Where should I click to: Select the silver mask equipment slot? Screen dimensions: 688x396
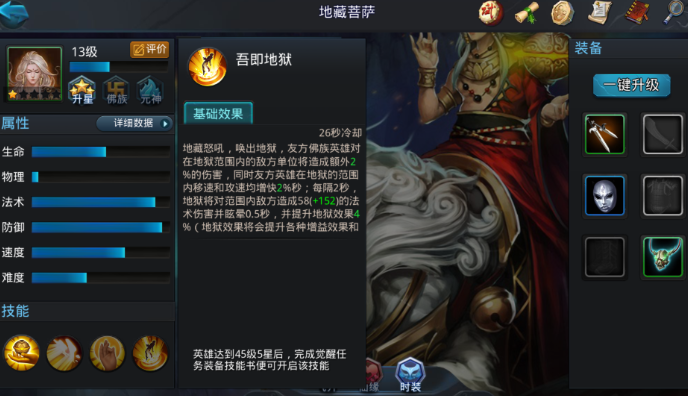tap(605, 196)
